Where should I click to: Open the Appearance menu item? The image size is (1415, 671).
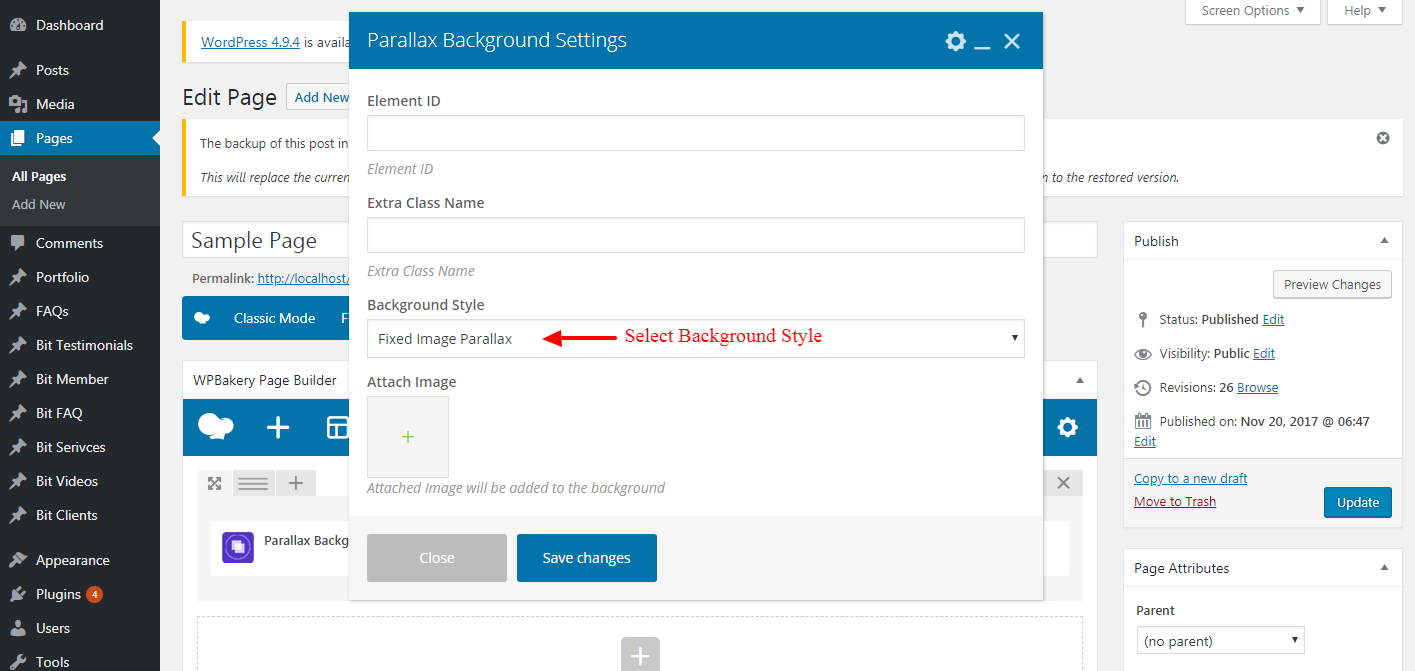click(x=72, y=560)
